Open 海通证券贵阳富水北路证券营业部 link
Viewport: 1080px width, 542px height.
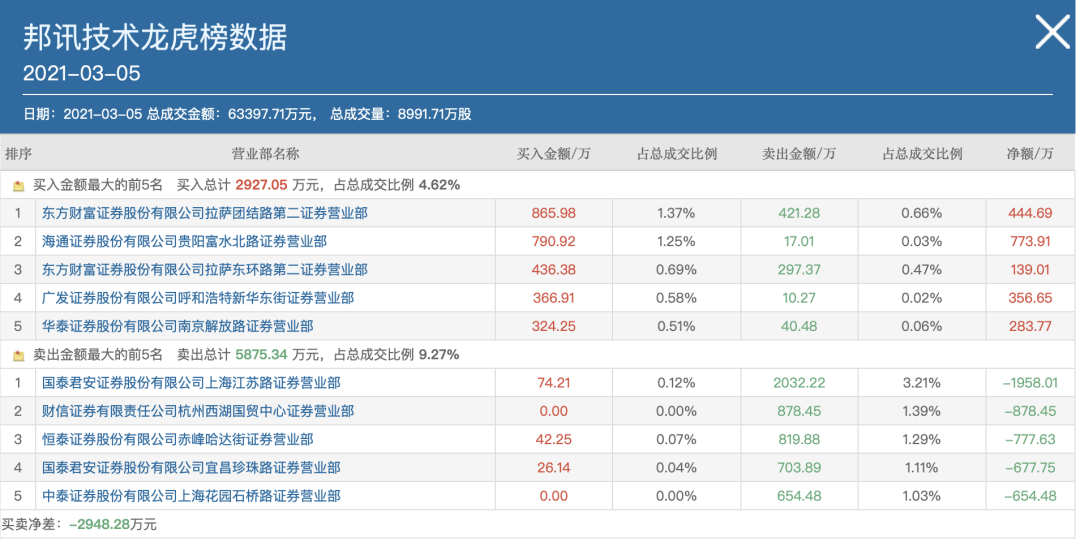coord(184,241)
